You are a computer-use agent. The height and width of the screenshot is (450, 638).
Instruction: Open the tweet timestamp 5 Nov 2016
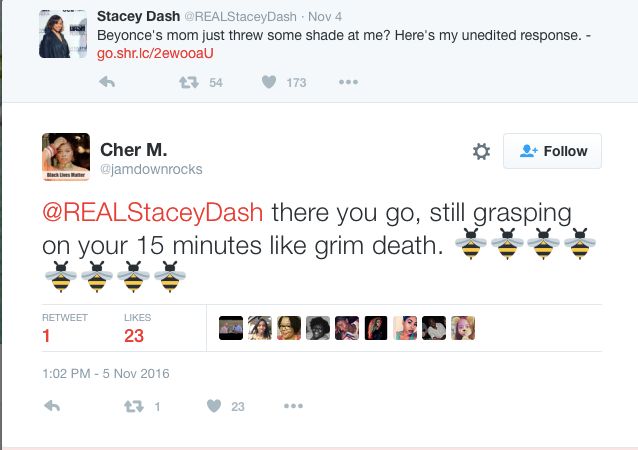[106, 374]
